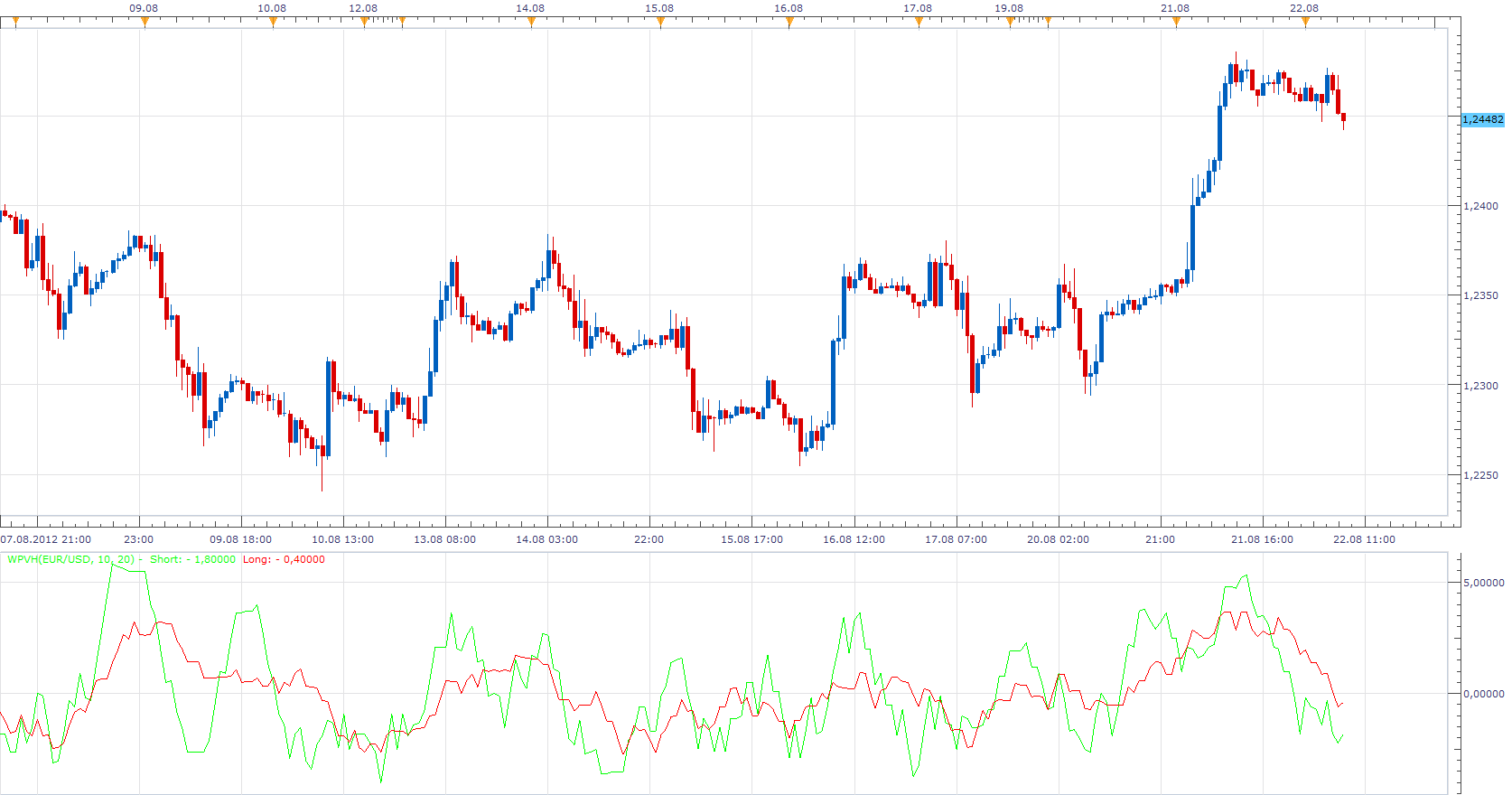Click the WPVH(EUR/USD, 10, 20) indicator label
The width and height of the screenshot is (1512, 795).
[x=71, y=559]
